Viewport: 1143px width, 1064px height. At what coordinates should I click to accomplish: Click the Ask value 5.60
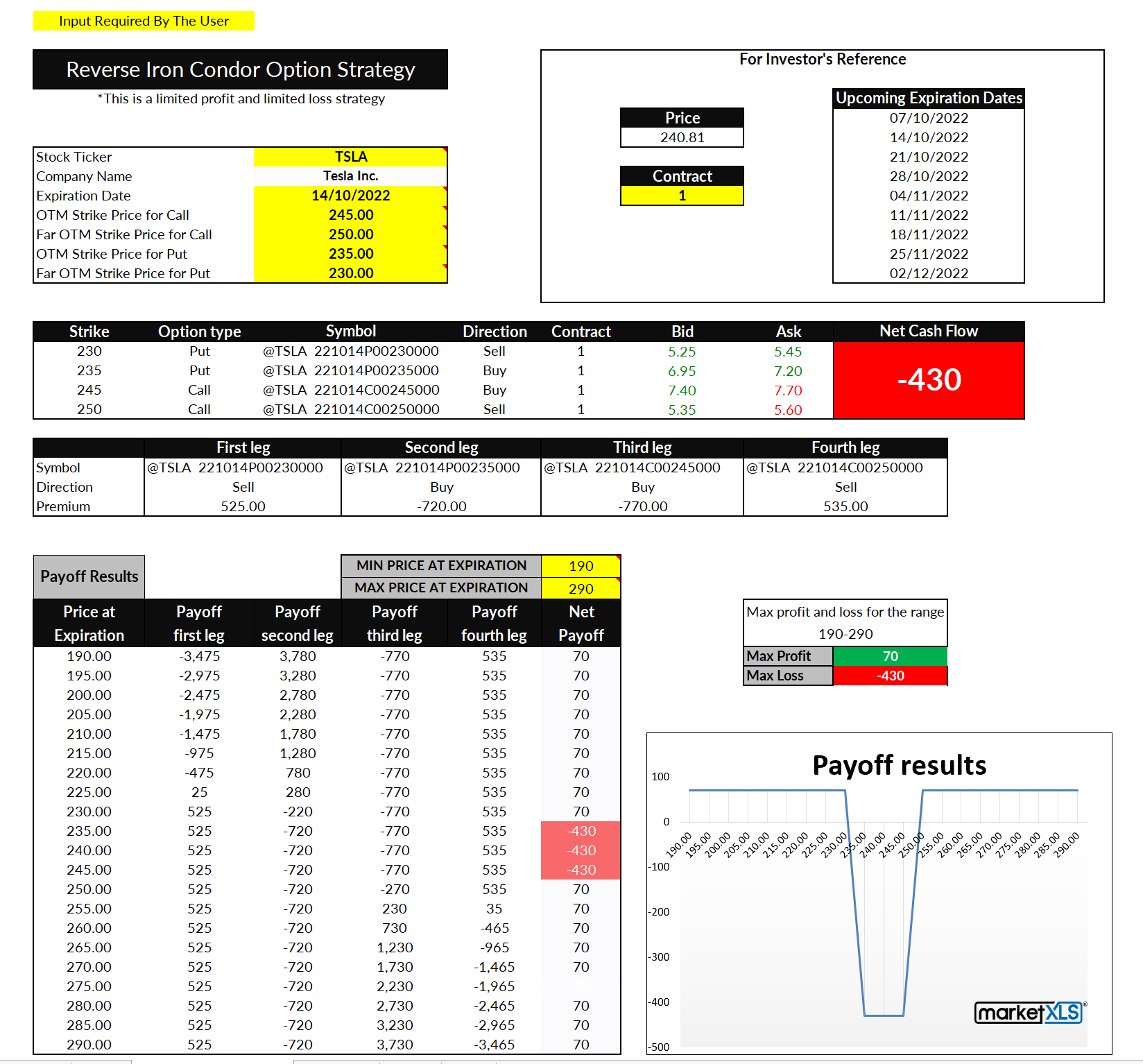click(788, 410)
